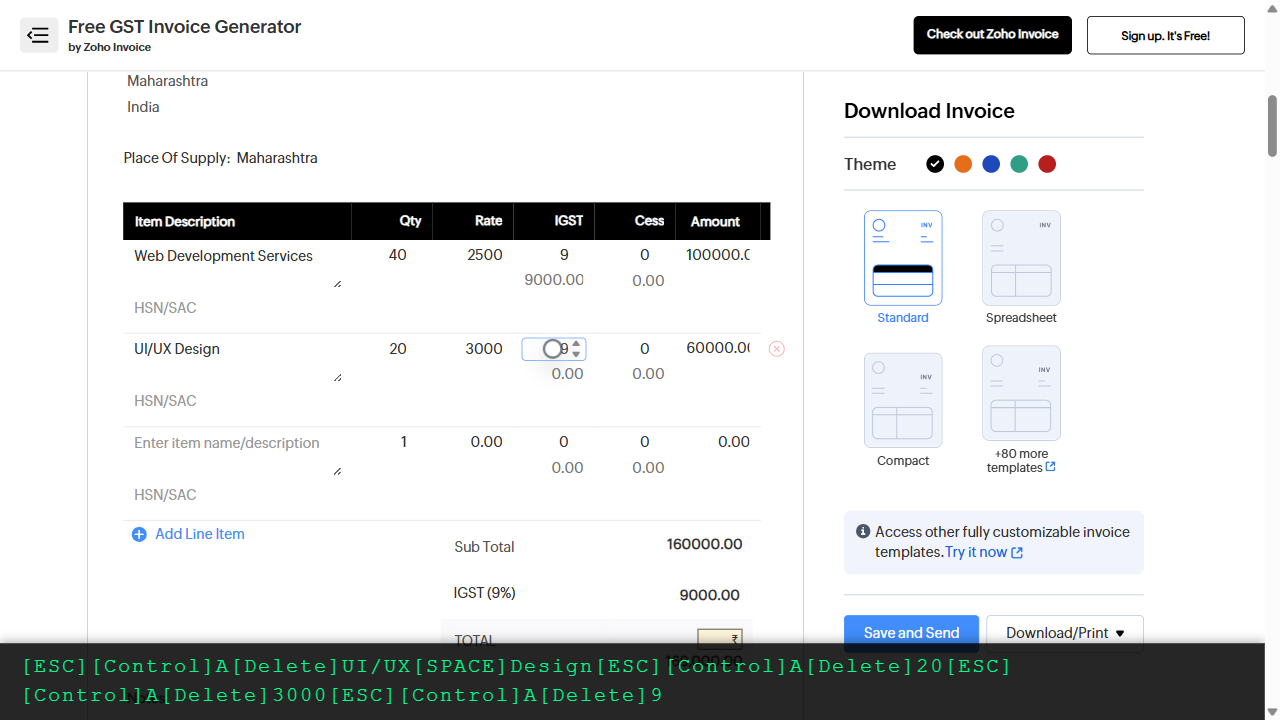Choose the Spreadsheet invoice template

point(1021,258)
